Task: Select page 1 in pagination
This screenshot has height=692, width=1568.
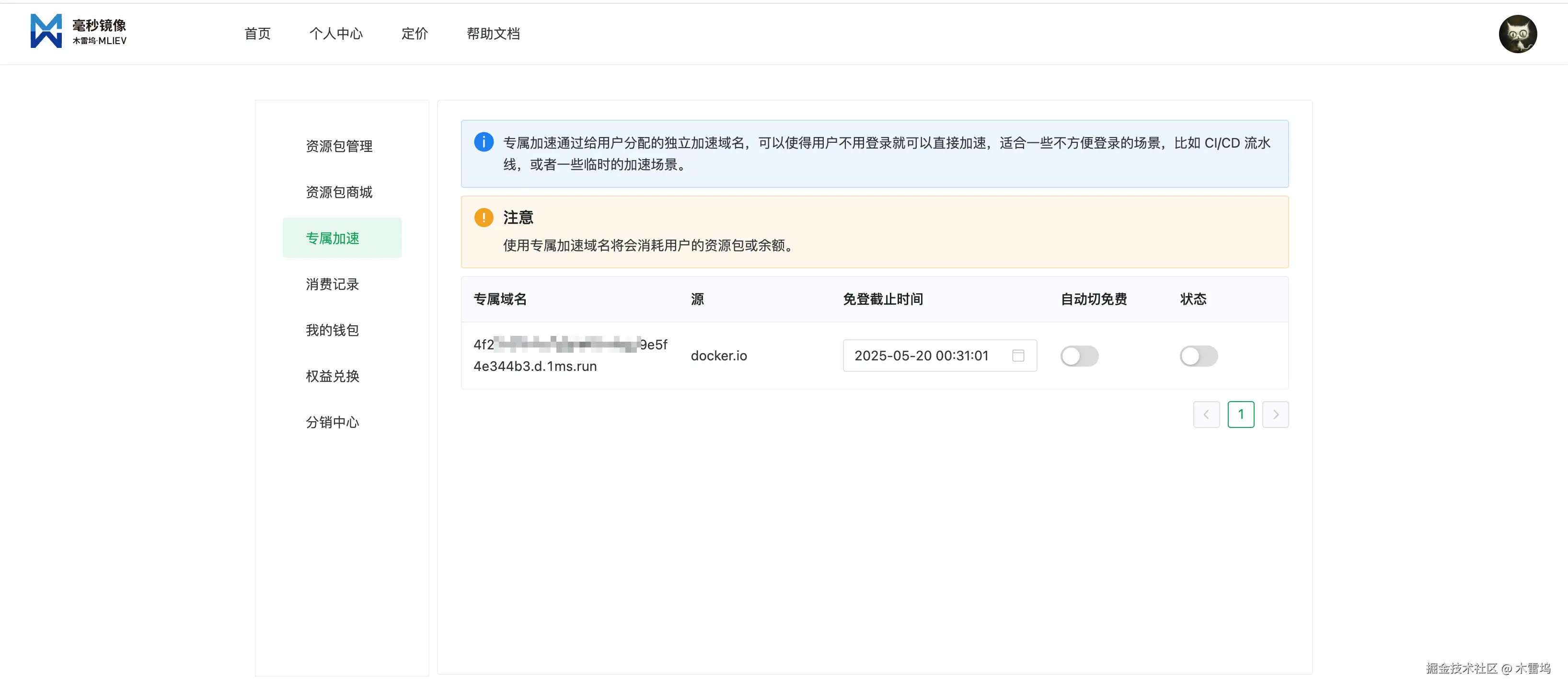Action: (x=1241, y=415)
